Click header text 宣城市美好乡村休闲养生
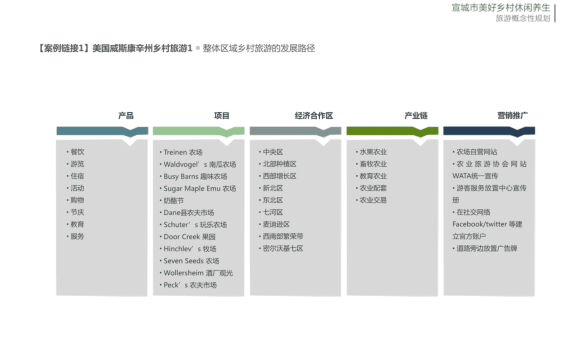Screen dimensions: 570x360 coord(501,8)
